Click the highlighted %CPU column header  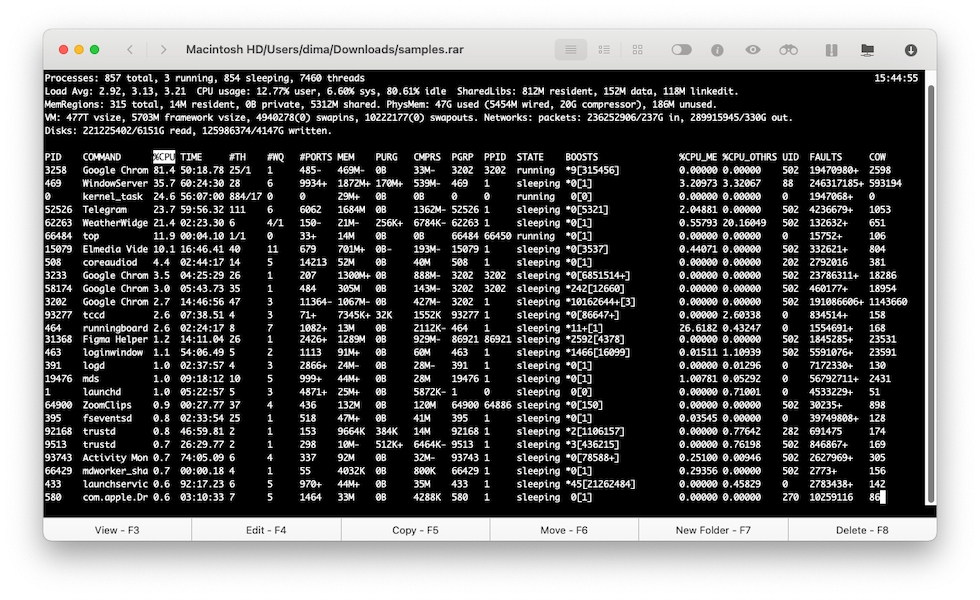[x=164, y=157]
